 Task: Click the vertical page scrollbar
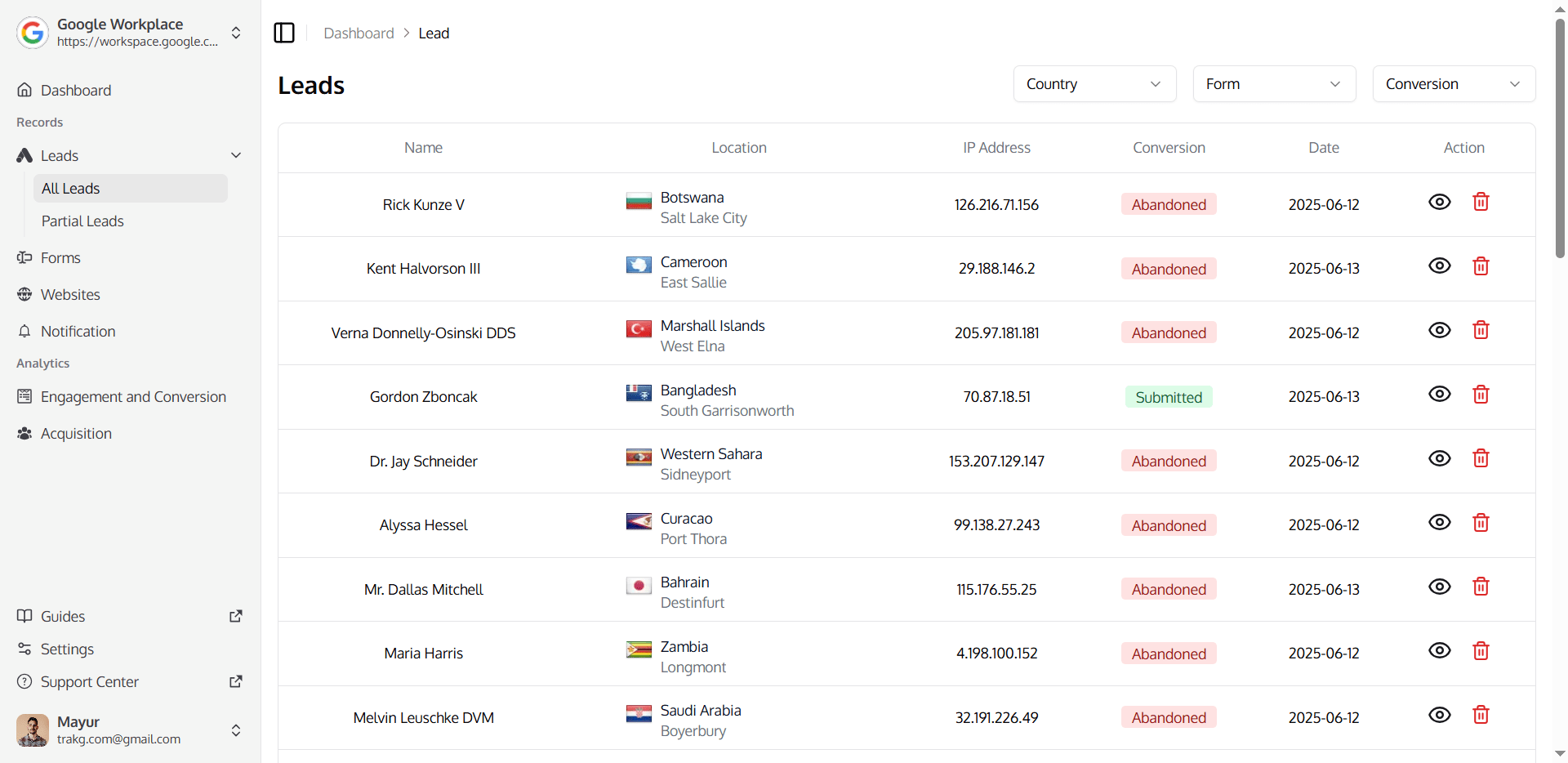1560,139
